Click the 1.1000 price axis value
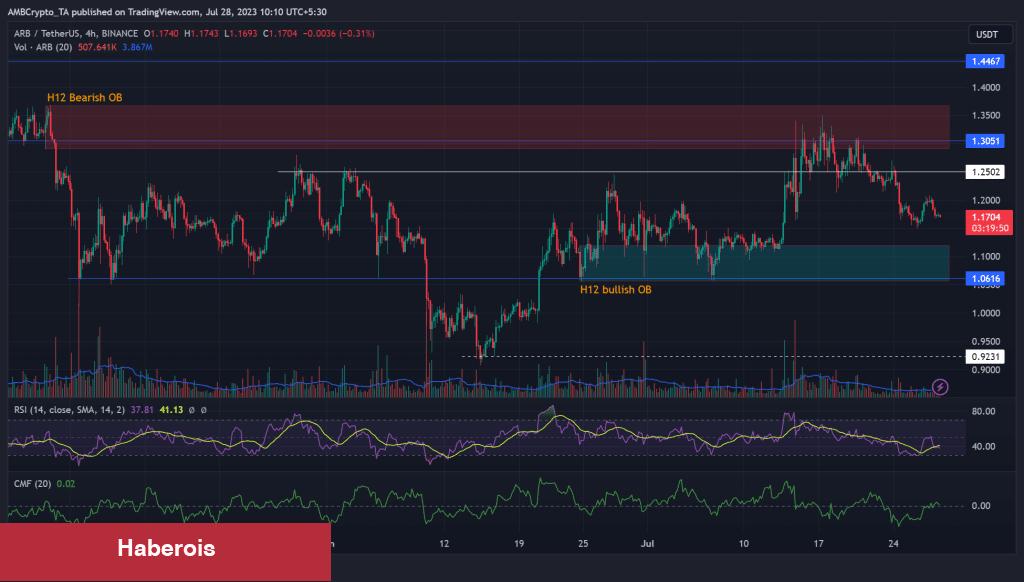The image size is (1024, 582). click(x=985, y=257)
